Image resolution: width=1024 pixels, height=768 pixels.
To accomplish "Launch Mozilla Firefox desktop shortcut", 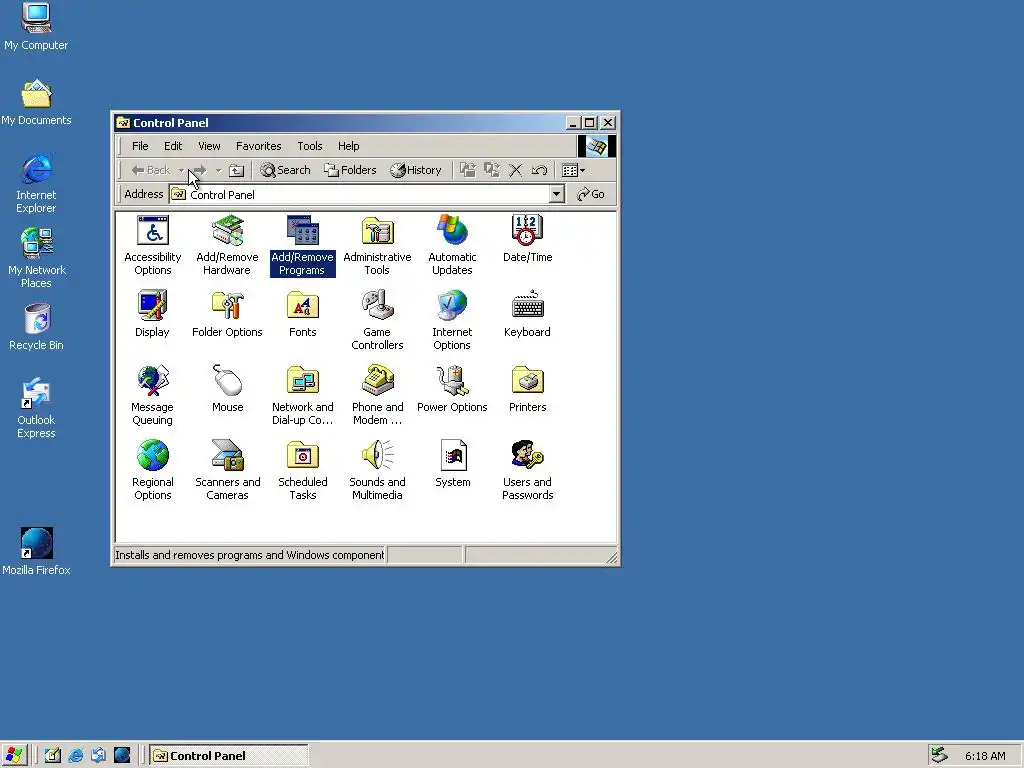I will (x=36, y=552).
